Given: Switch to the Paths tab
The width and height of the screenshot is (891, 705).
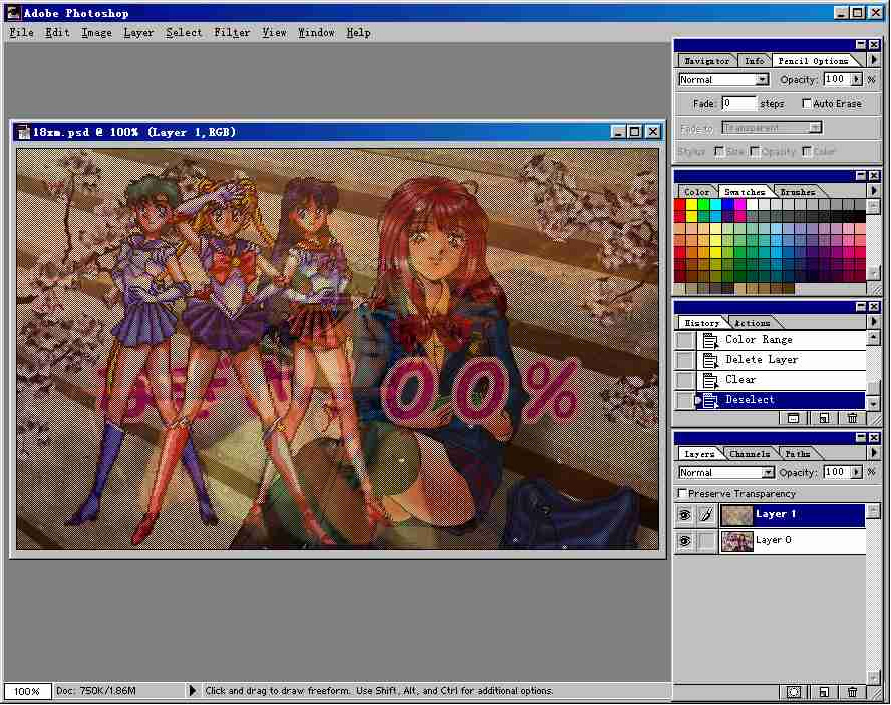Looking at the screenshot, I should (798, 454).
